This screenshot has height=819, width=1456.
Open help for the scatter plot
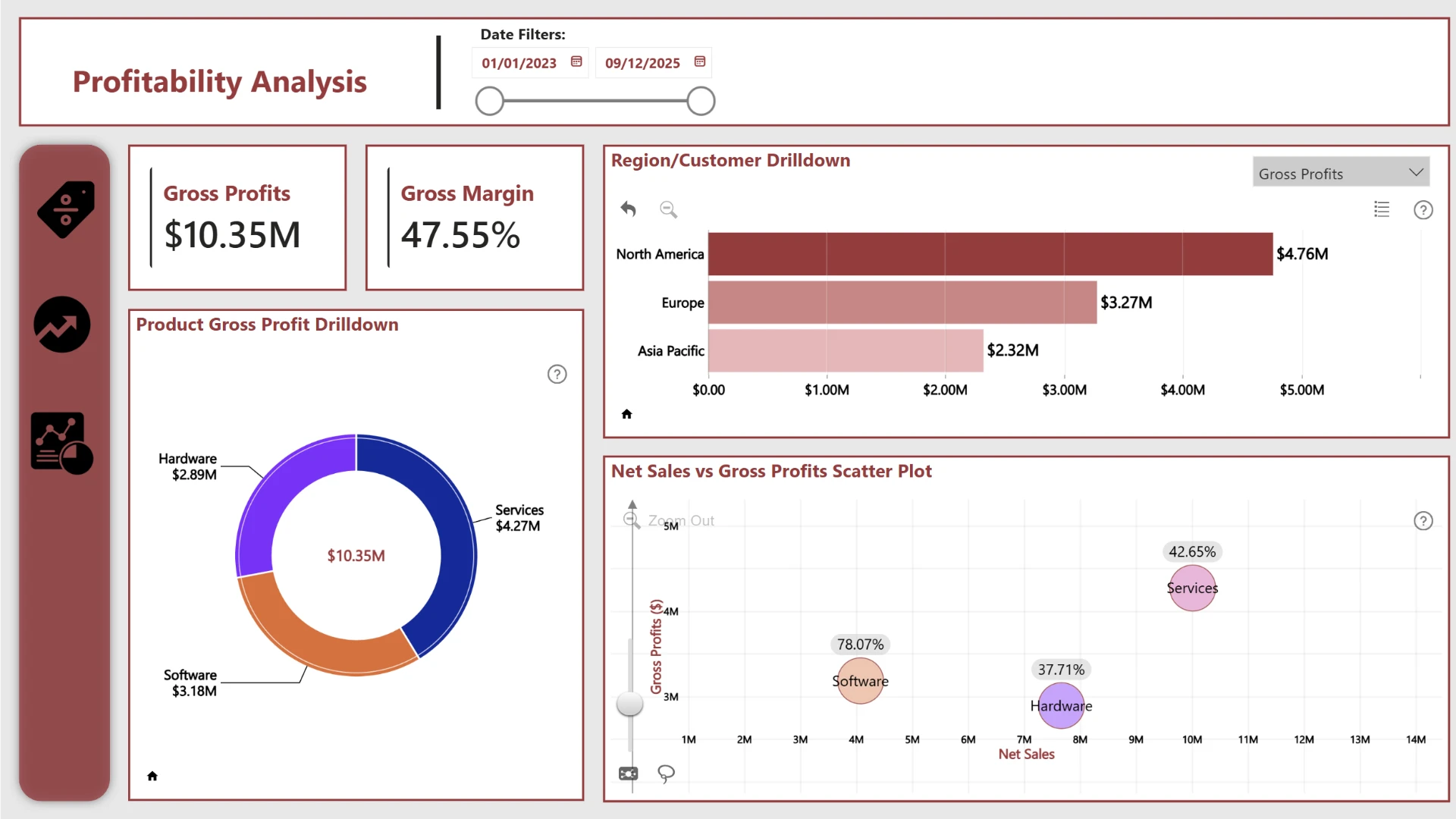point(1423,521)
